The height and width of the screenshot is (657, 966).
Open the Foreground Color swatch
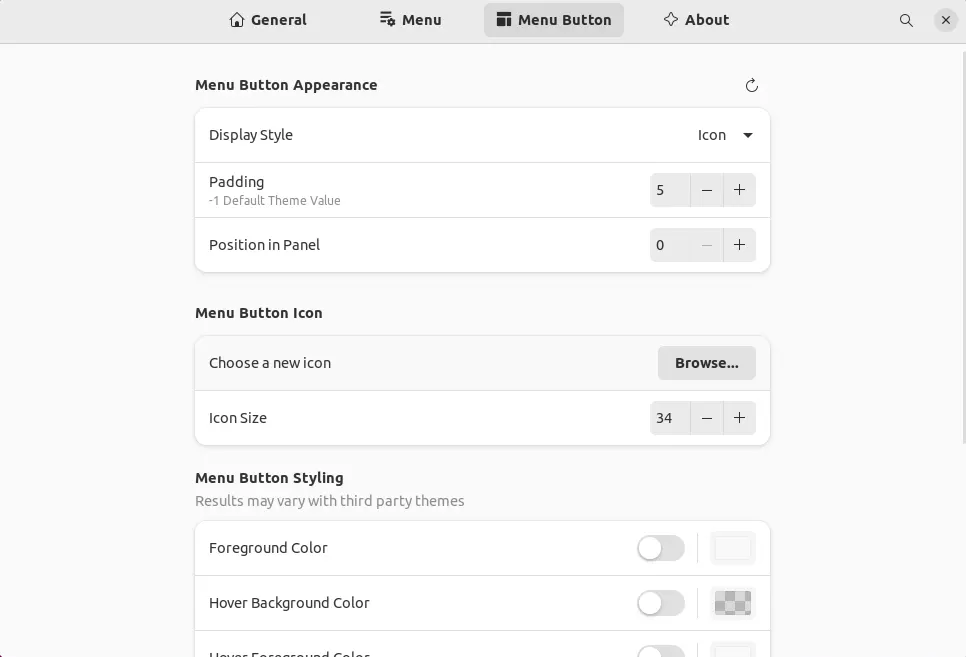732,548
